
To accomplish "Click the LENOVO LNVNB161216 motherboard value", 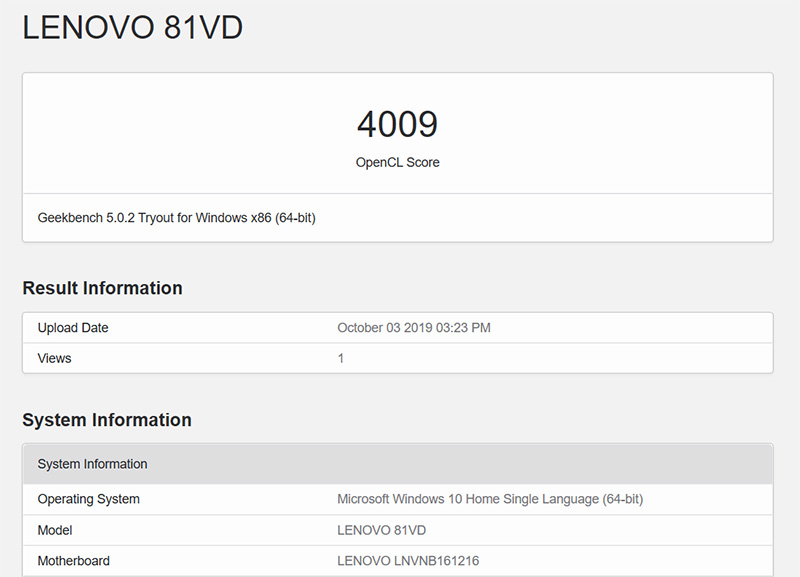I will click(x=408, y=561).
